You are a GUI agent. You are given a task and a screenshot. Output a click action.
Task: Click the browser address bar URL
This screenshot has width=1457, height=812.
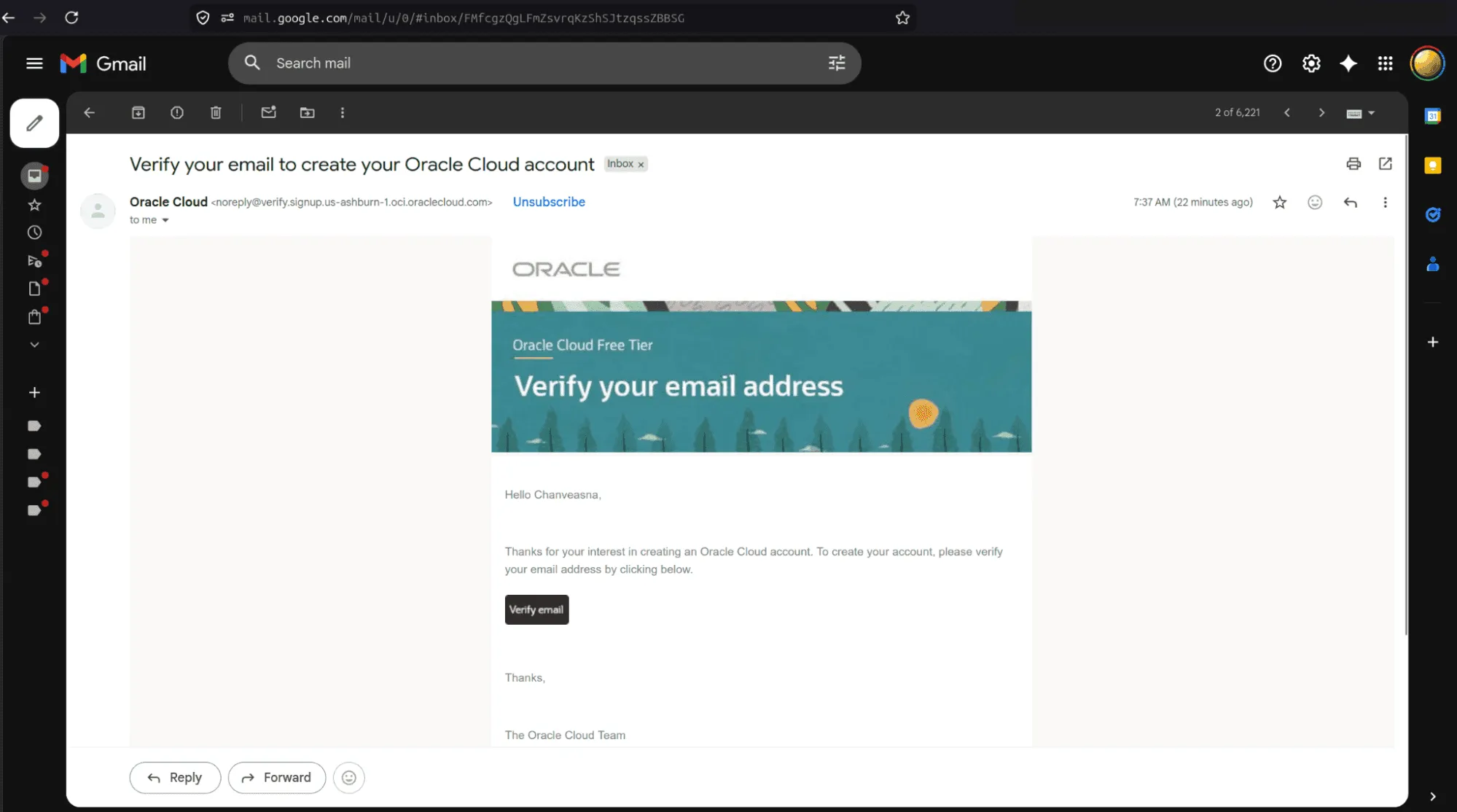(x=464, y=18)
